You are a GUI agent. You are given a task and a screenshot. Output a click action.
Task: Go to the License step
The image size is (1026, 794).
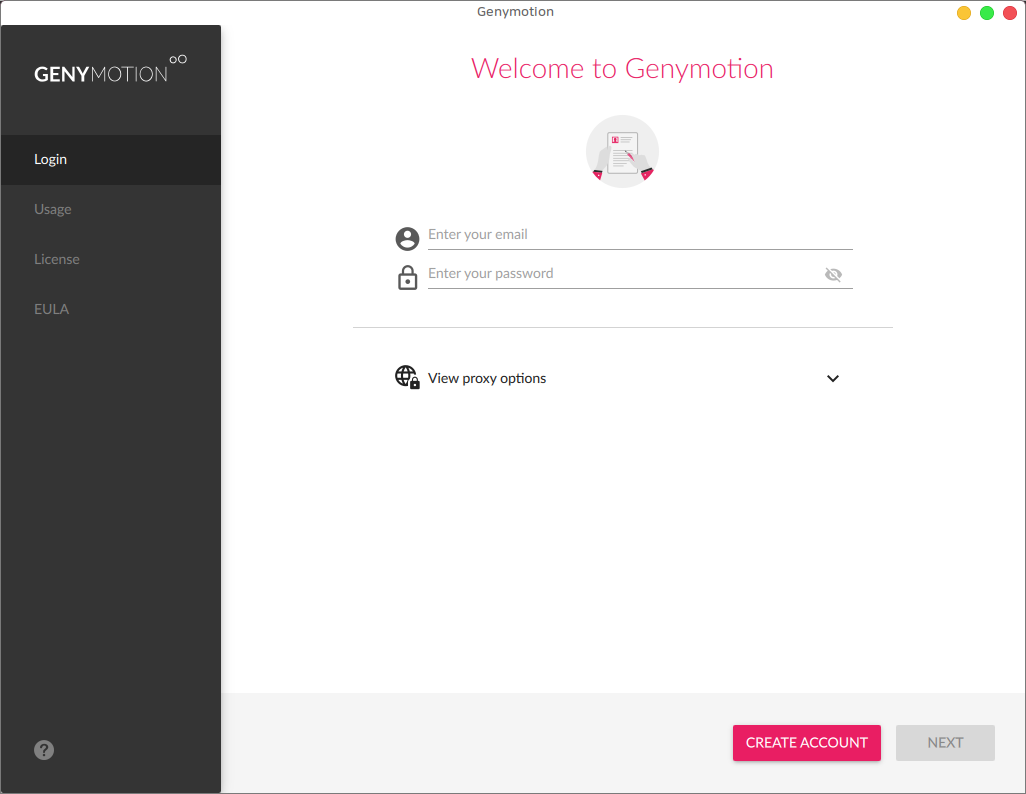click(x=57, y=259)
